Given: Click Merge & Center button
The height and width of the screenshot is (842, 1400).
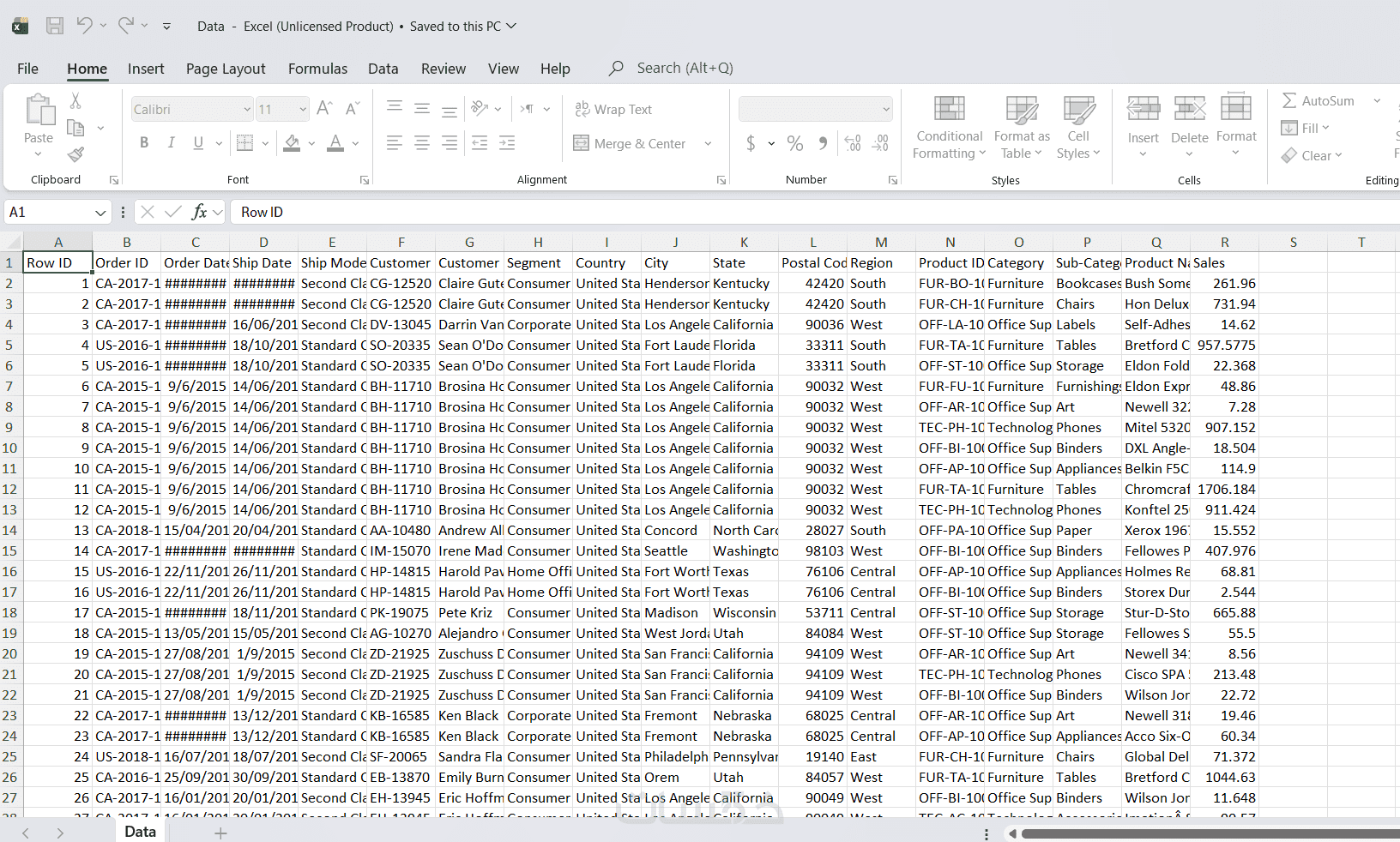Looking at the screenshot, I should tap(630, 143).
